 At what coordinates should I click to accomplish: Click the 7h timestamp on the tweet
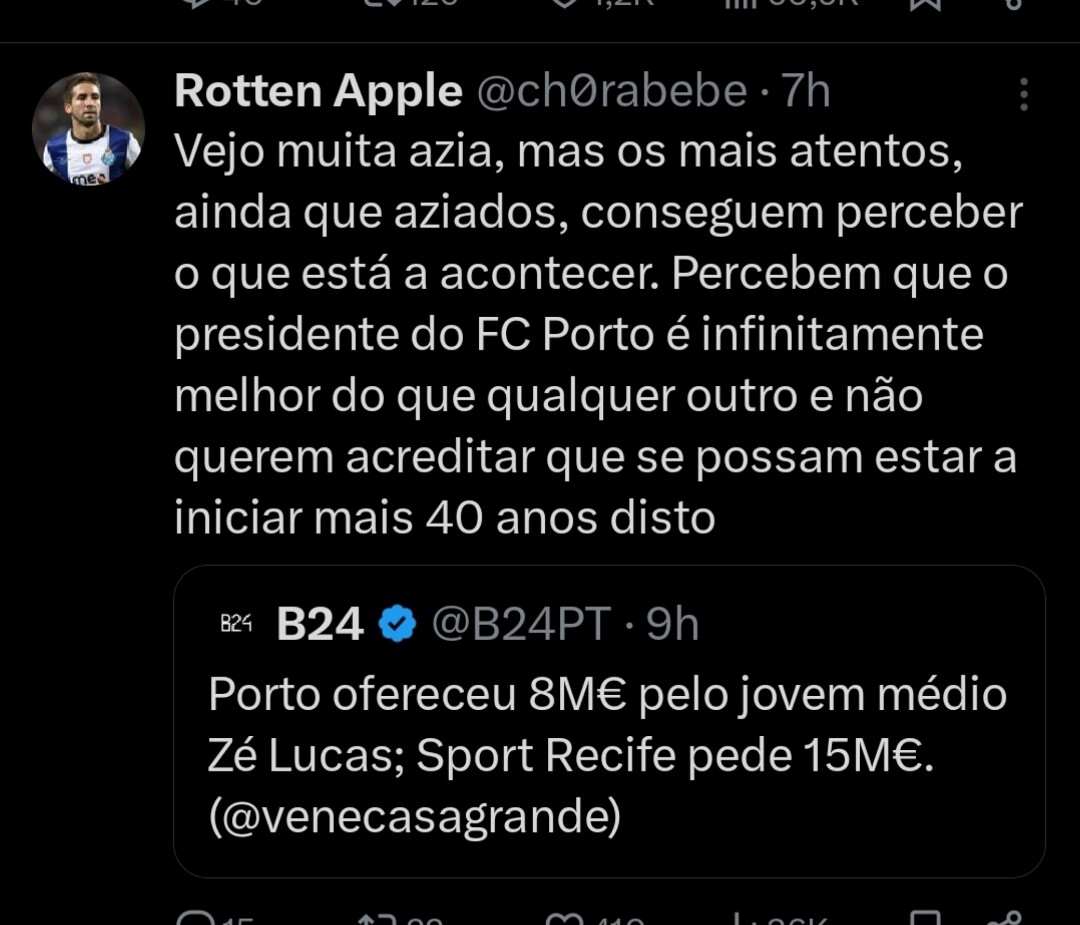[806, 92]
